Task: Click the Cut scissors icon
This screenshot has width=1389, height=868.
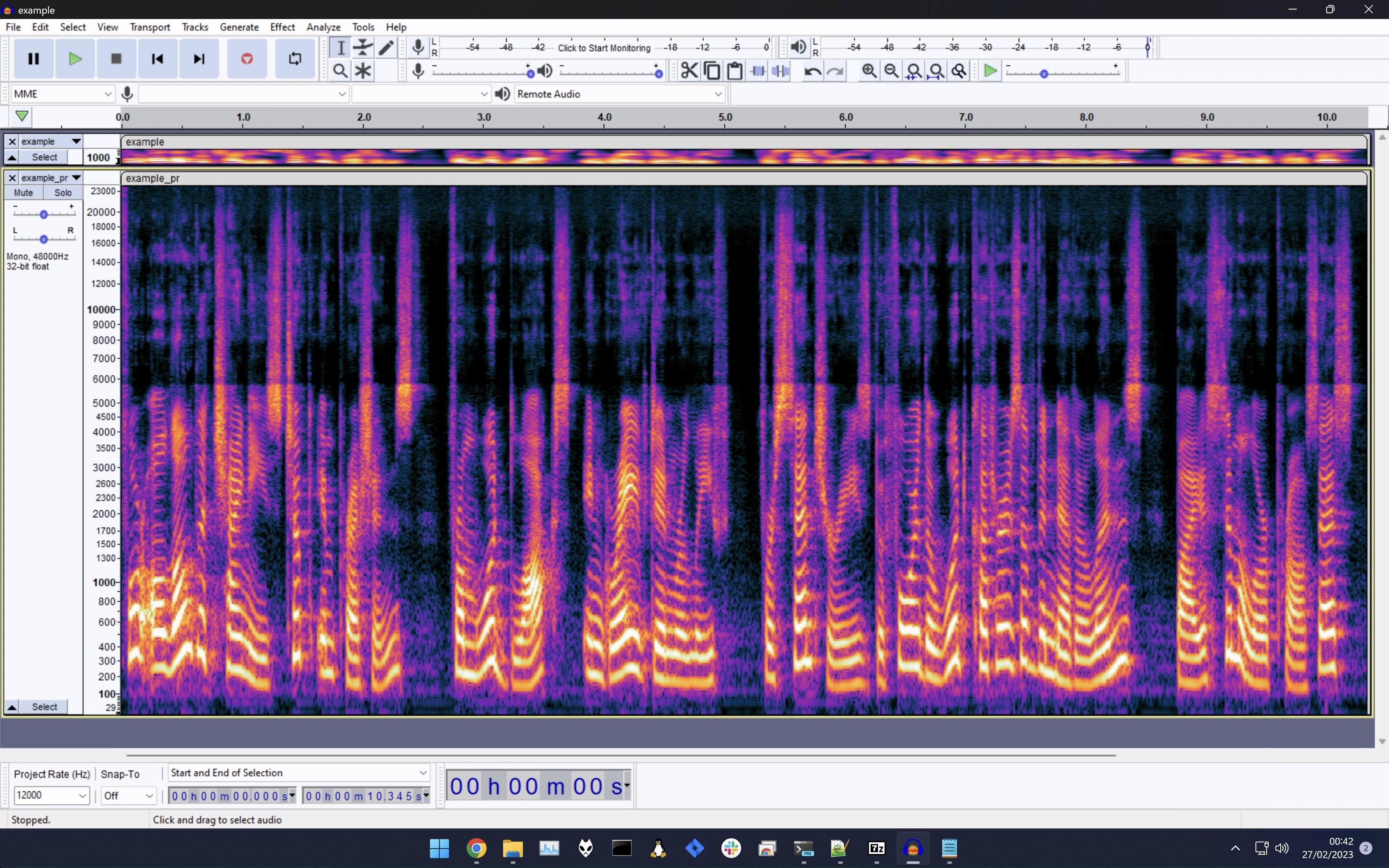Action: [689, 71]
